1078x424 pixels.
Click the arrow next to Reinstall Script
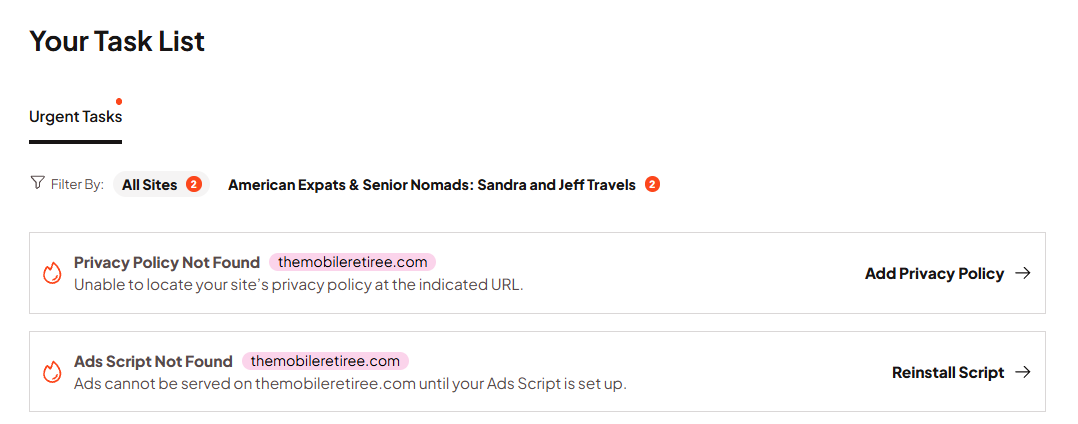1022,372
